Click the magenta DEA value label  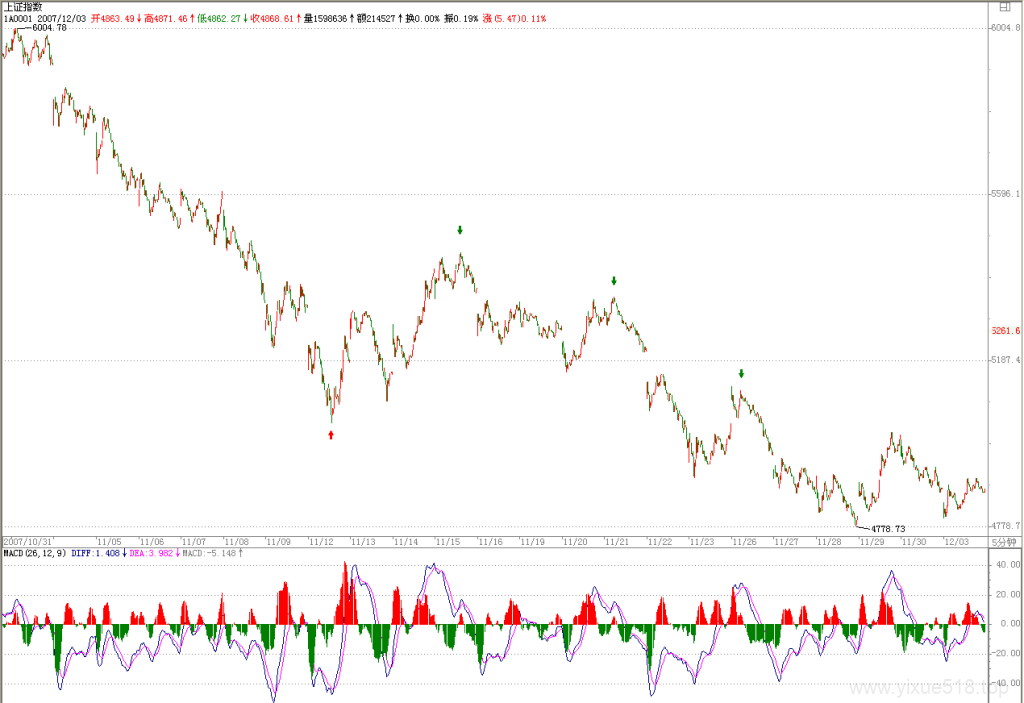pyautogui.click(x=151, y=553)
